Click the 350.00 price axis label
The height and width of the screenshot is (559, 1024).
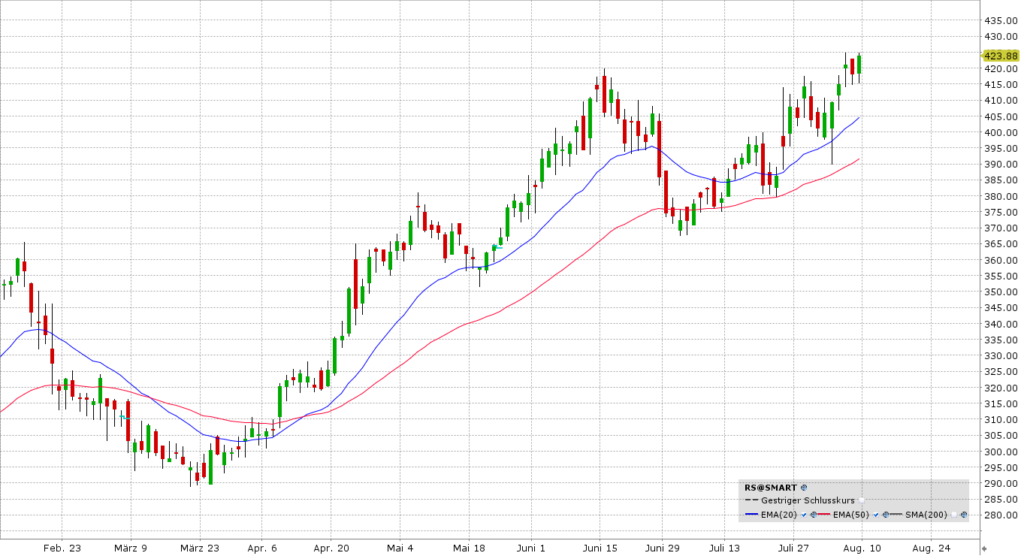click(1001, 292)
